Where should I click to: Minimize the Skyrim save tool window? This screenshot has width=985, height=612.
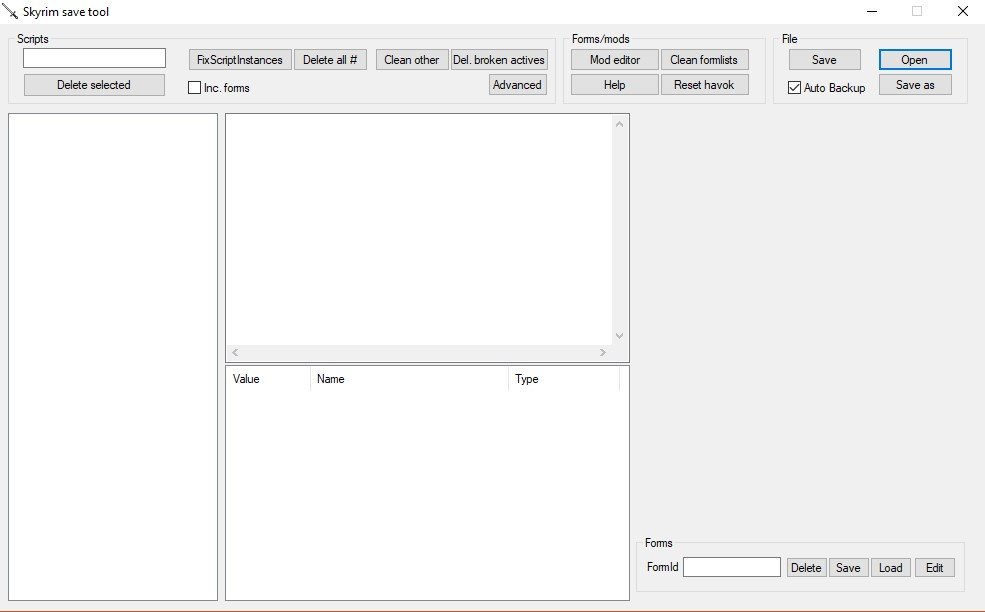872,11
